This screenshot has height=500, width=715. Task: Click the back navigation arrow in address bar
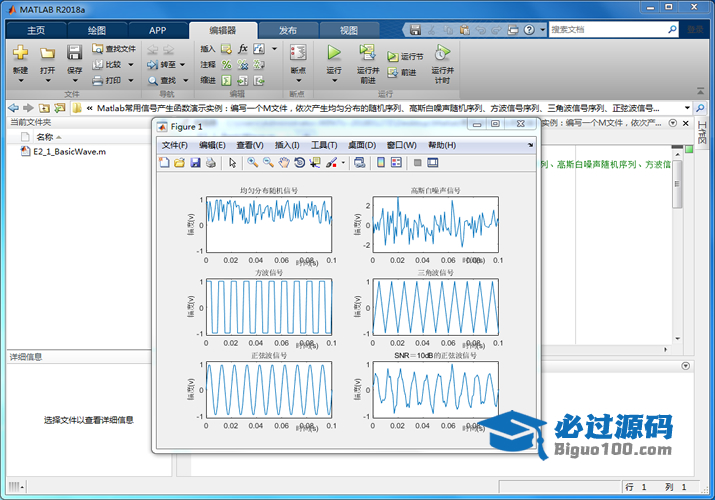tap(14, 108)
